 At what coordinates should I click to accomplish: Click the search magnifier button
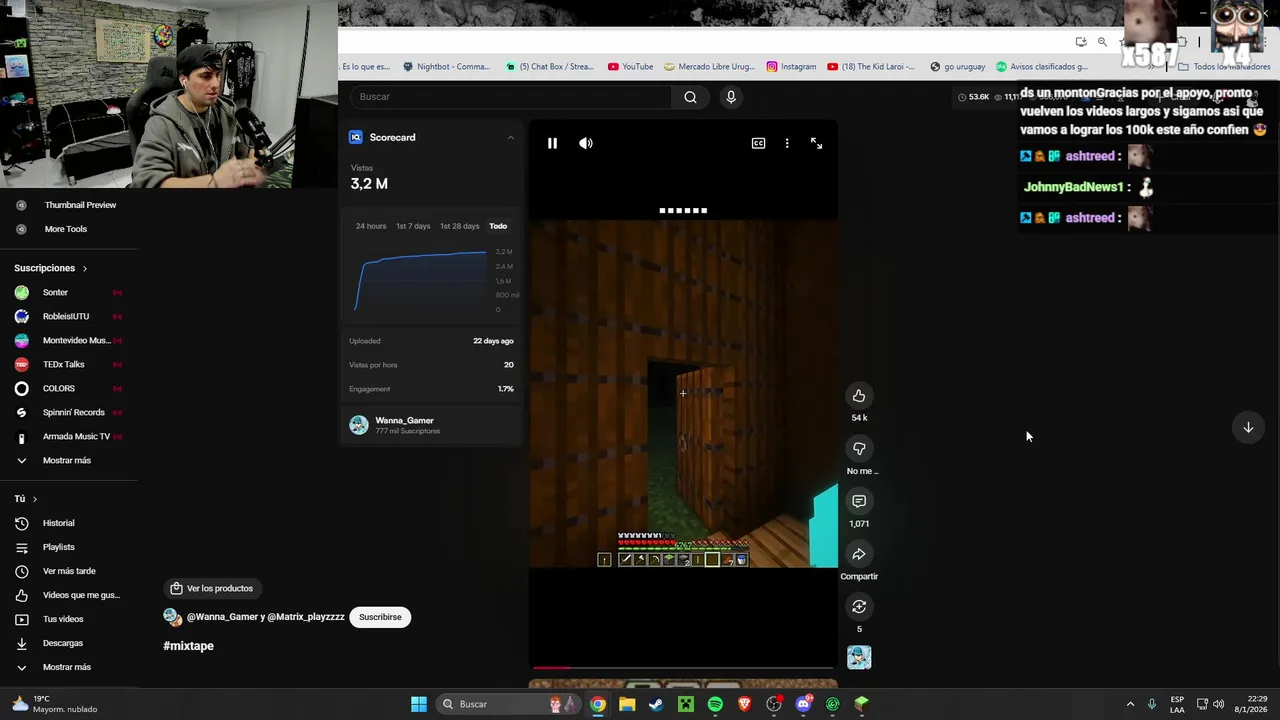click(690, 97)
